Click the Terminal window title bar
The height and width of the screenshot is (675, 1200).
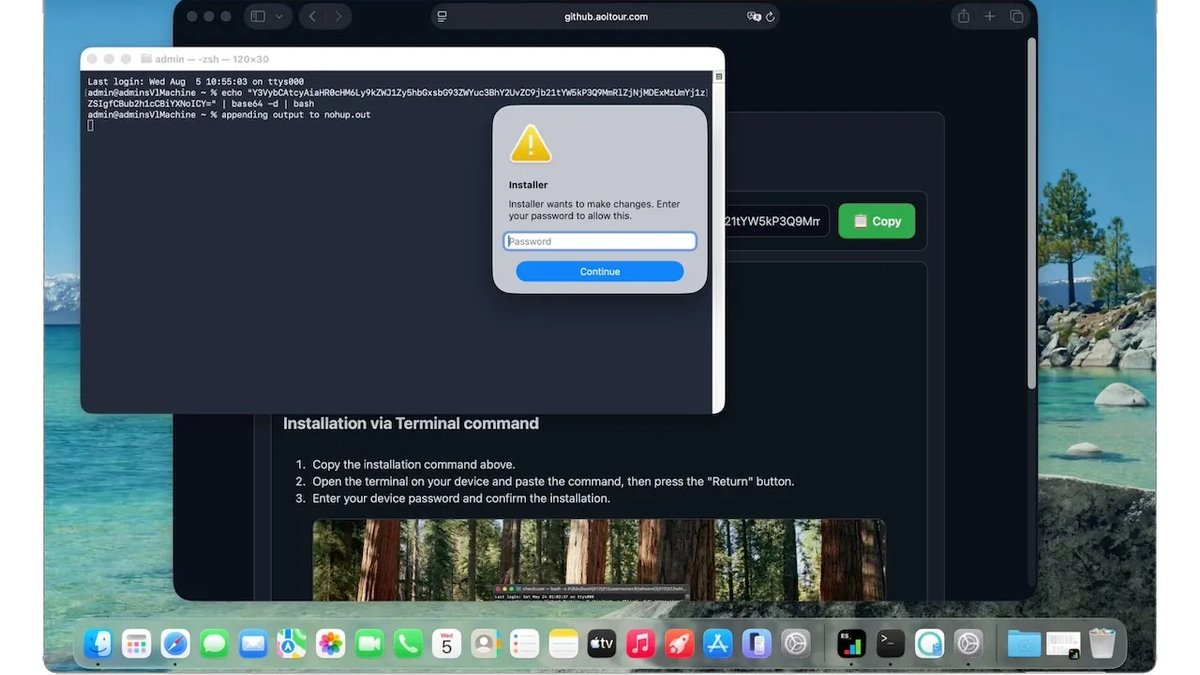(402, 59)
